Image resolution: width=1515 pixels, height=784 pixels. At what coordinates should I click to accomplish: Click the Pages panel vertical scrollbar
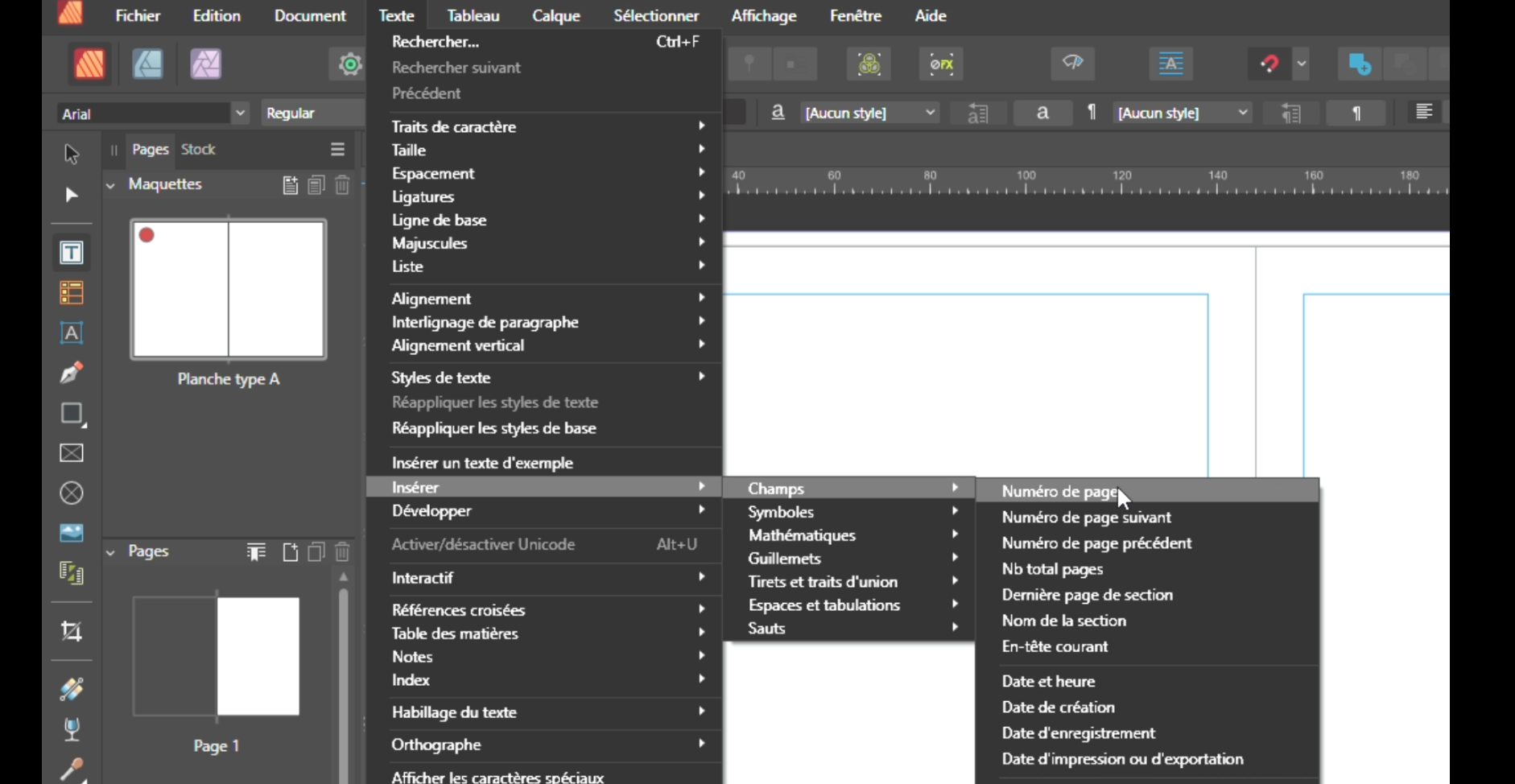pos(344,676)
